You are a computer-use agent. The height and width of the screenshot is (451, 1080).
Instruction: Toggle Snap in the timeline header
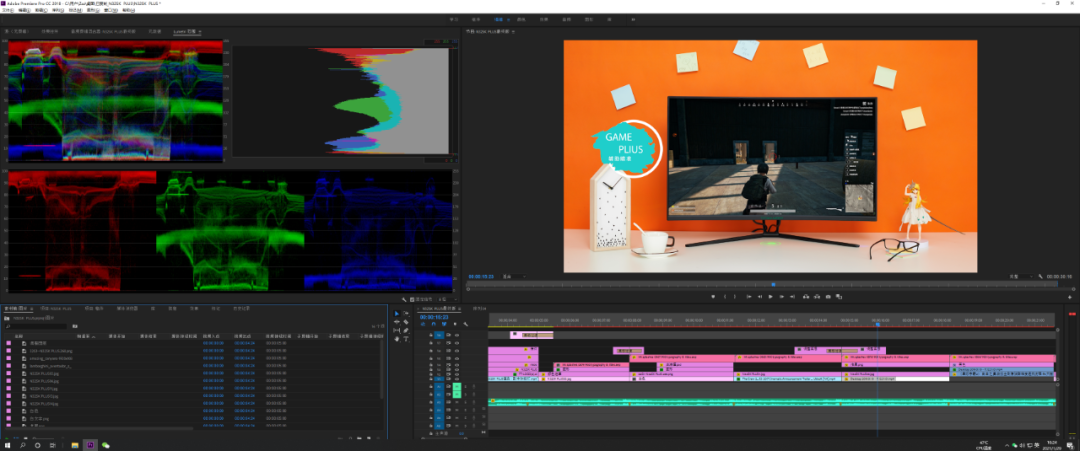(x=433, y=324)
